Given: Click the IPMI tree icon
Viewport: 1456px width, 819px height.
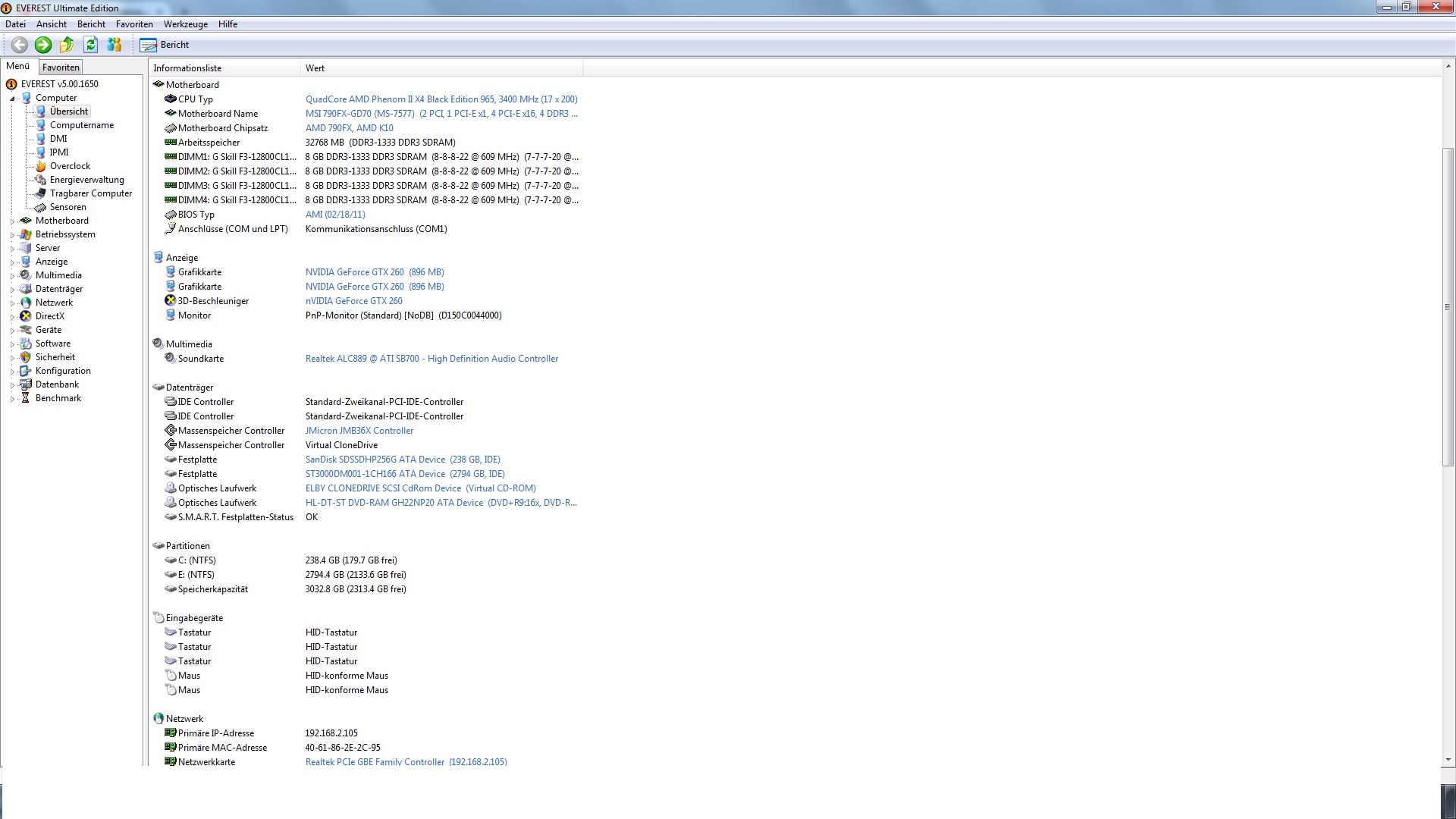Looking at the screenshot, I should tap(41, 152).
